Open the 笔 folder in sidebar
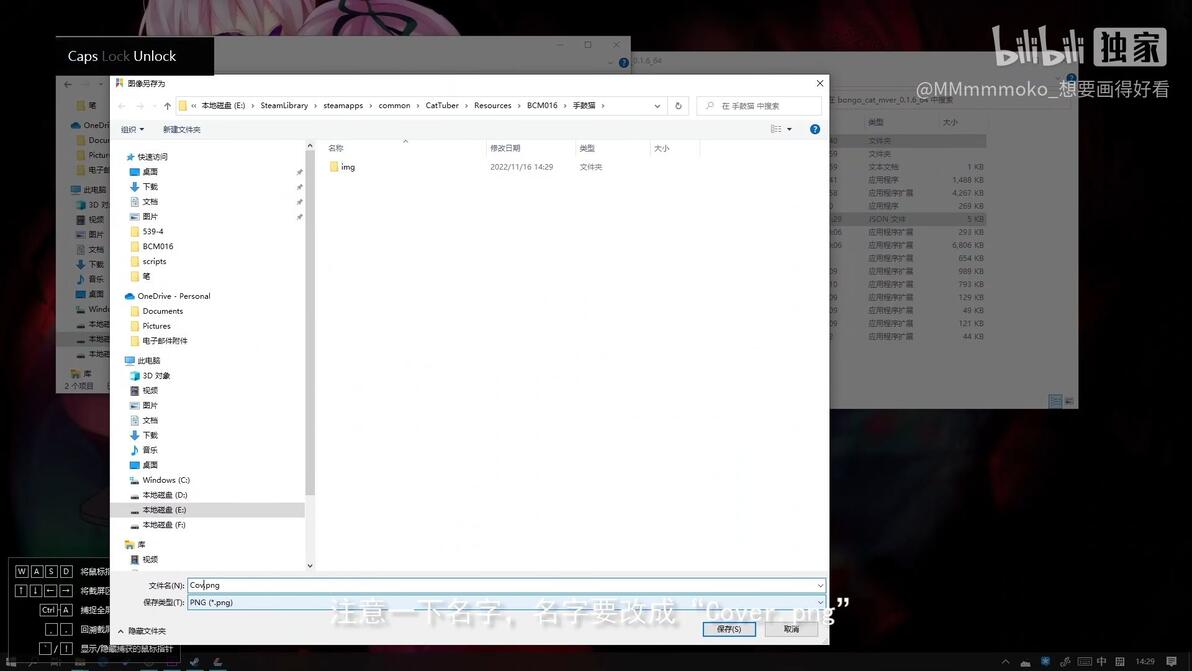The width and height of the screenshot is (1192, 671). (146, 277)
